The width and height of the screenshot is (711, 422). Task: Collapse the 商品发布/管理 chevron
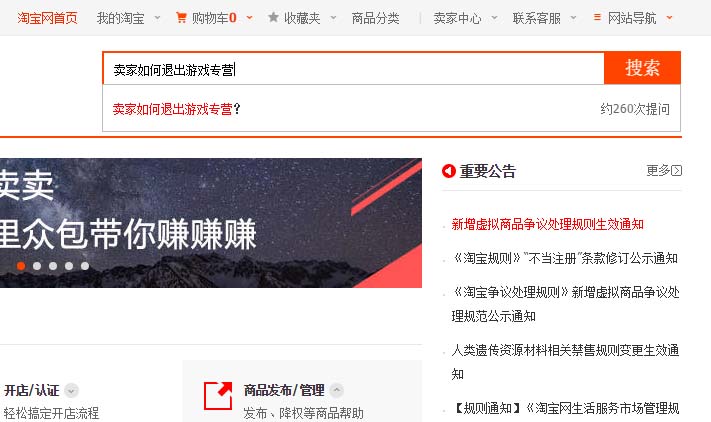[336, 390]
